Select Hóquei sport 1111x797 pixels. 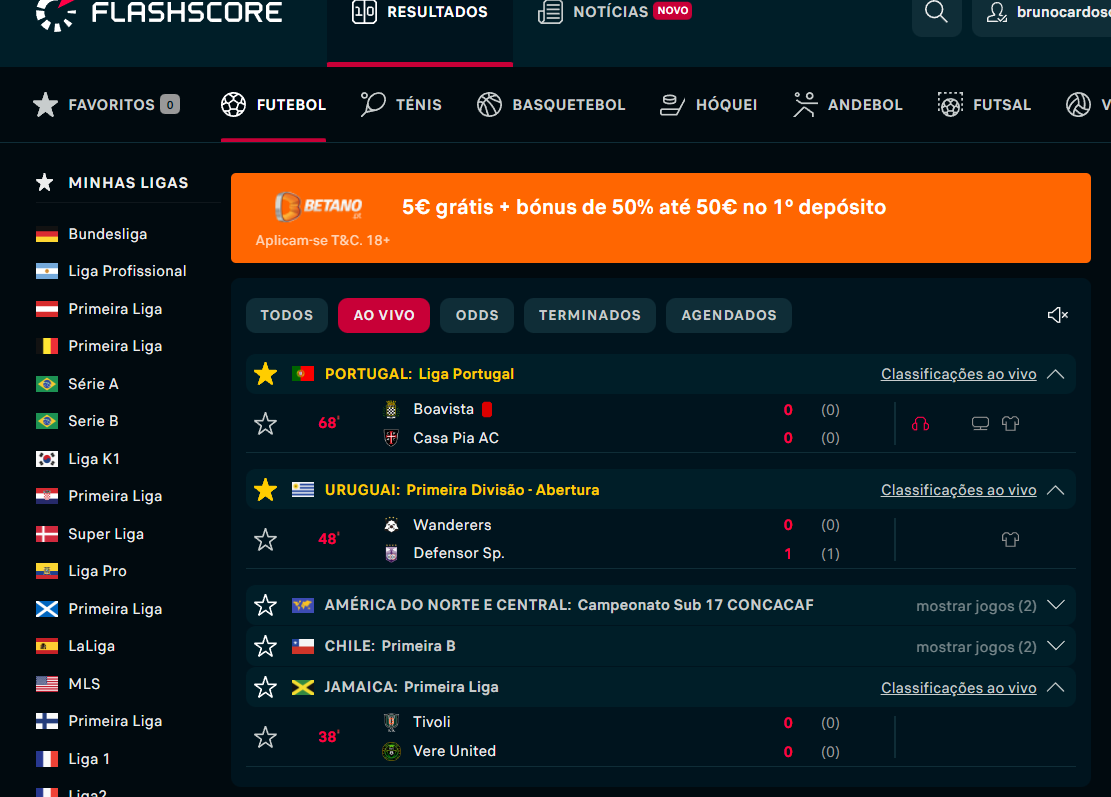709,105
